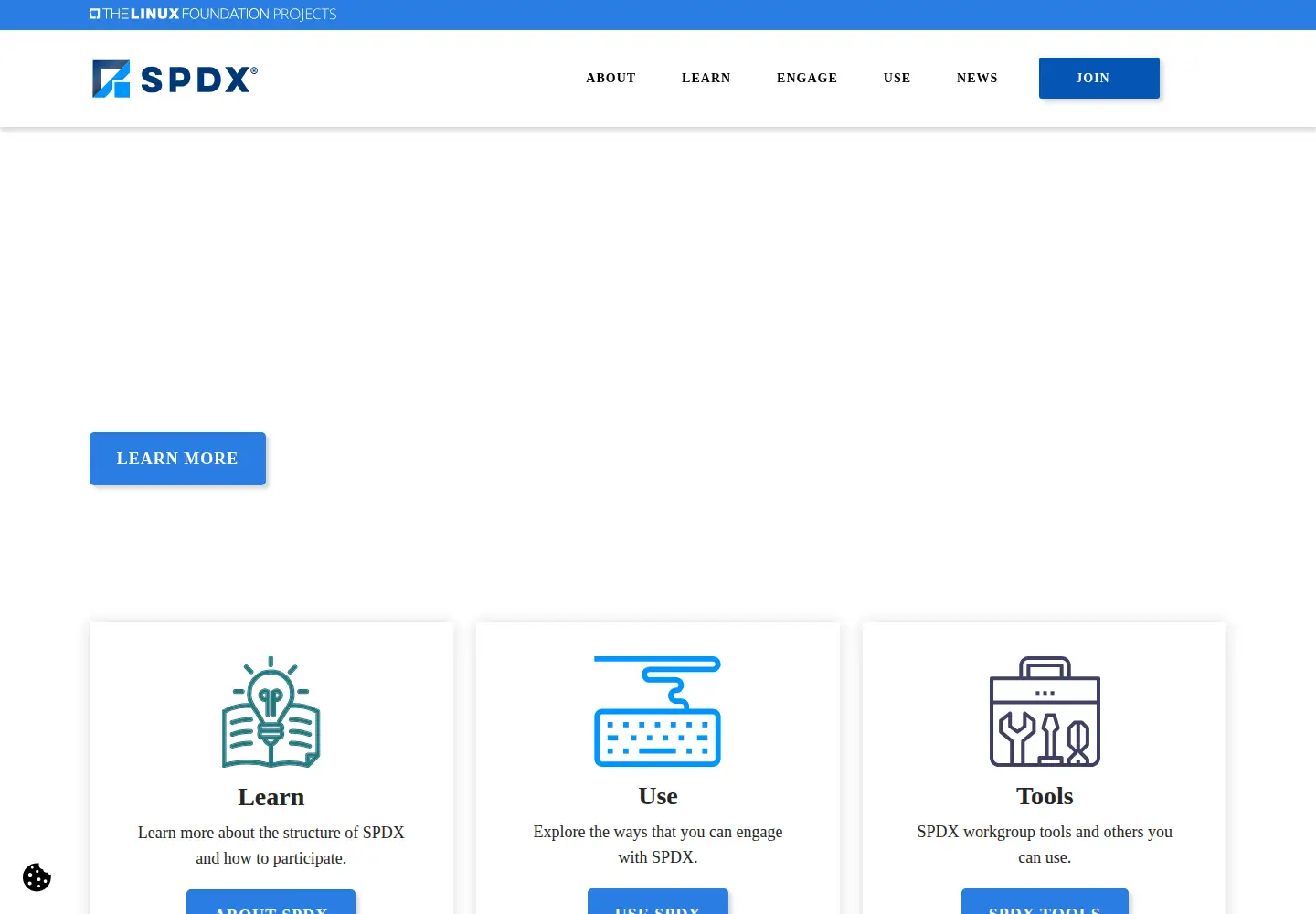Open cookie preferences icon

point(37,877)
